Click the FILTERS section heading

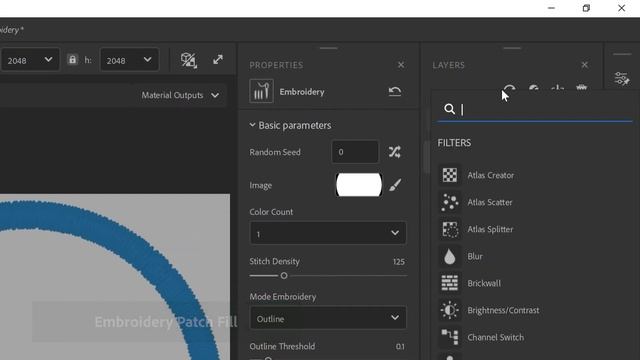454,143
